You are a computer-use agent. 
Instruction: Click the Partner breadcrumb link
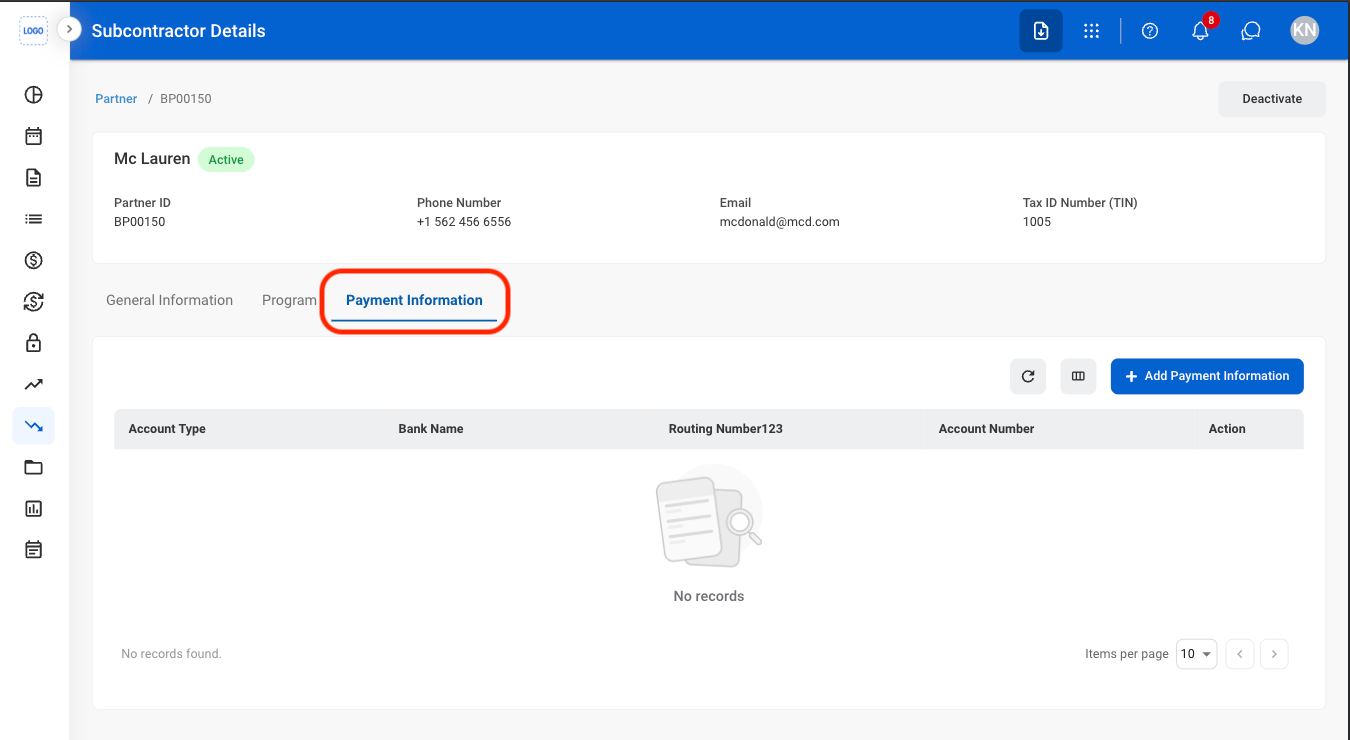pos(116,99)
